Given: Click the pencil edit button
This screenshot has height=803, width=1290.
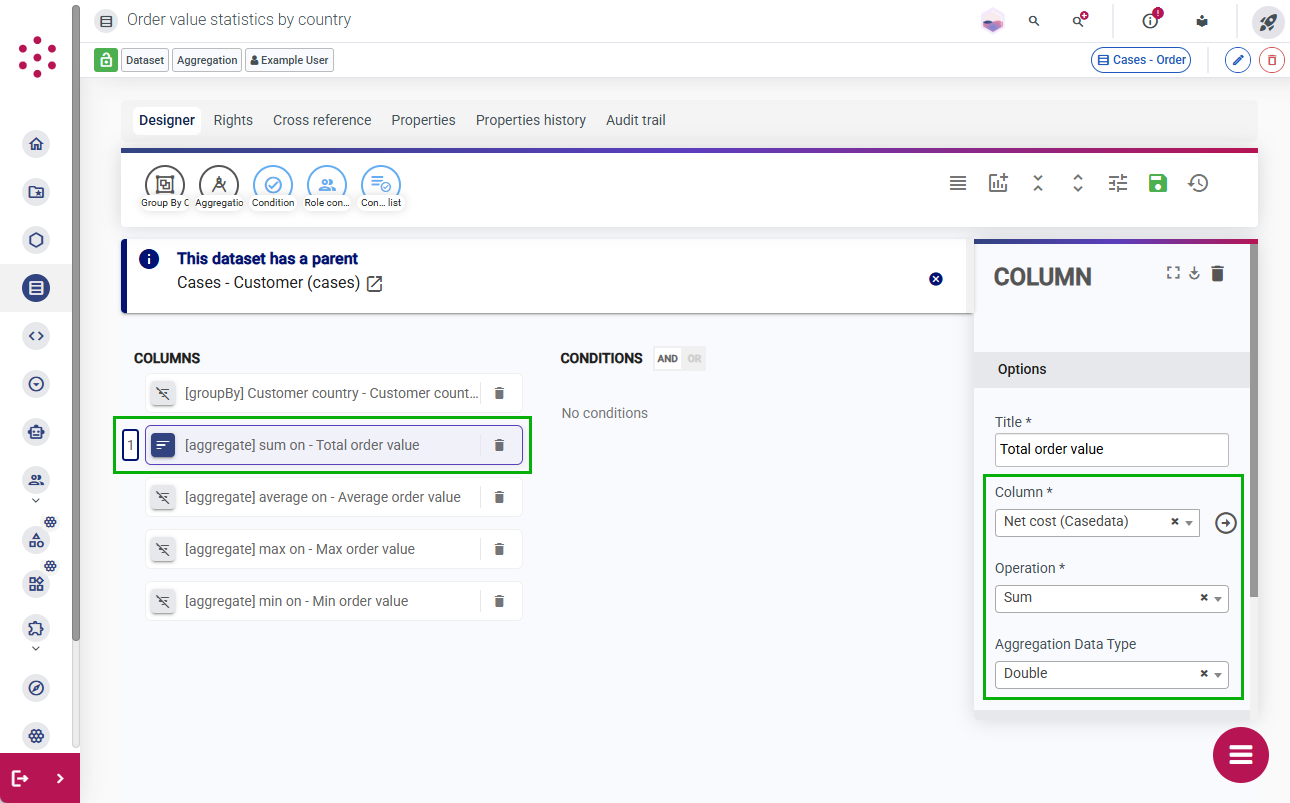Looking at the screenshot, I should pyautogui.click(x=1238, y=60).
